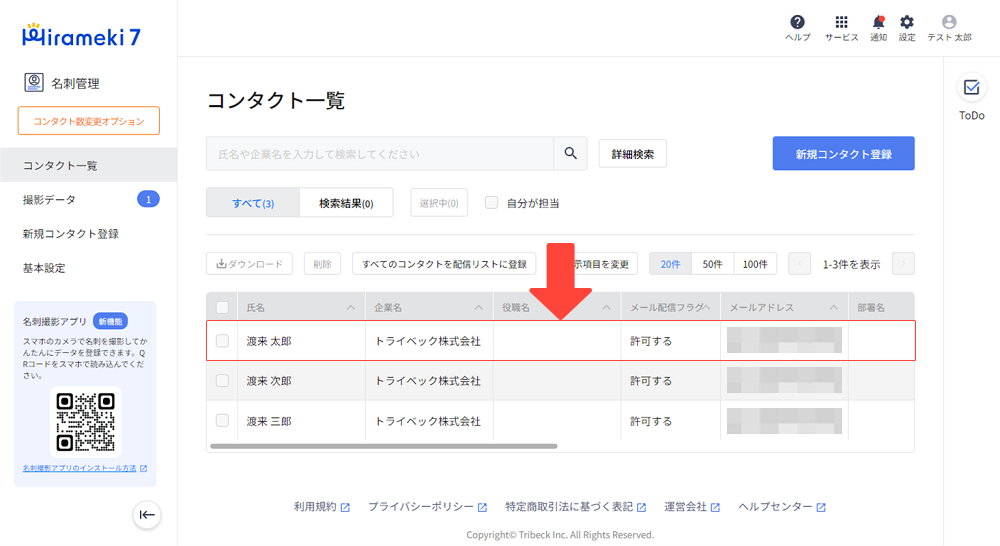
Task: Open the ToDo checkbox icon
Action: [971, 87]
